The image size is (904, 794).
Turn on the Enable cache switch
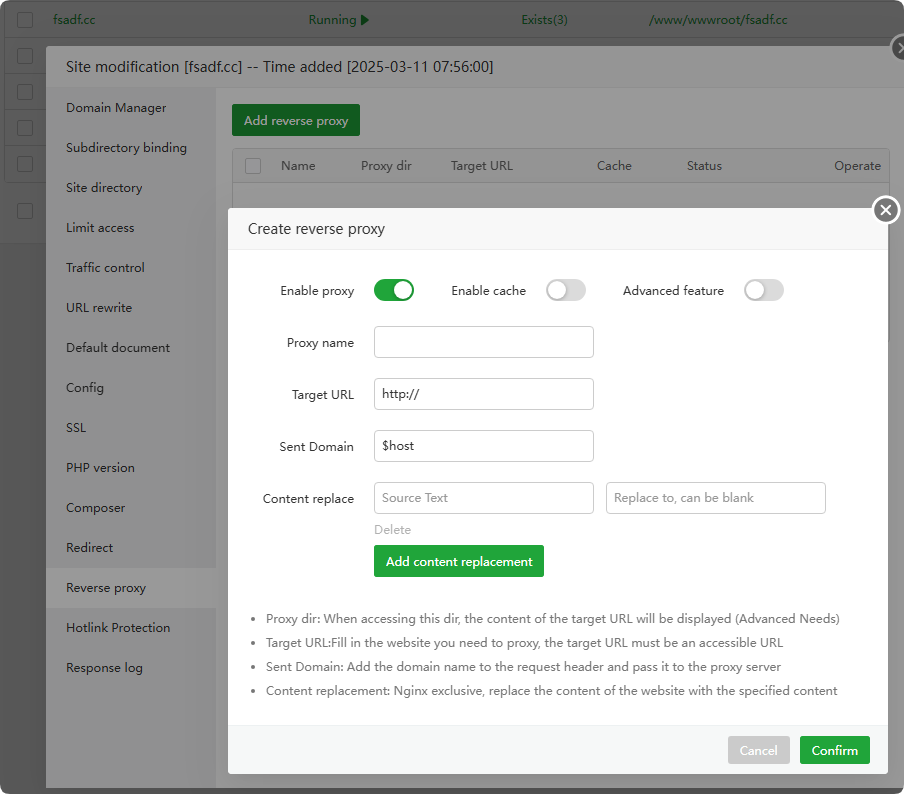click(565, 290)
